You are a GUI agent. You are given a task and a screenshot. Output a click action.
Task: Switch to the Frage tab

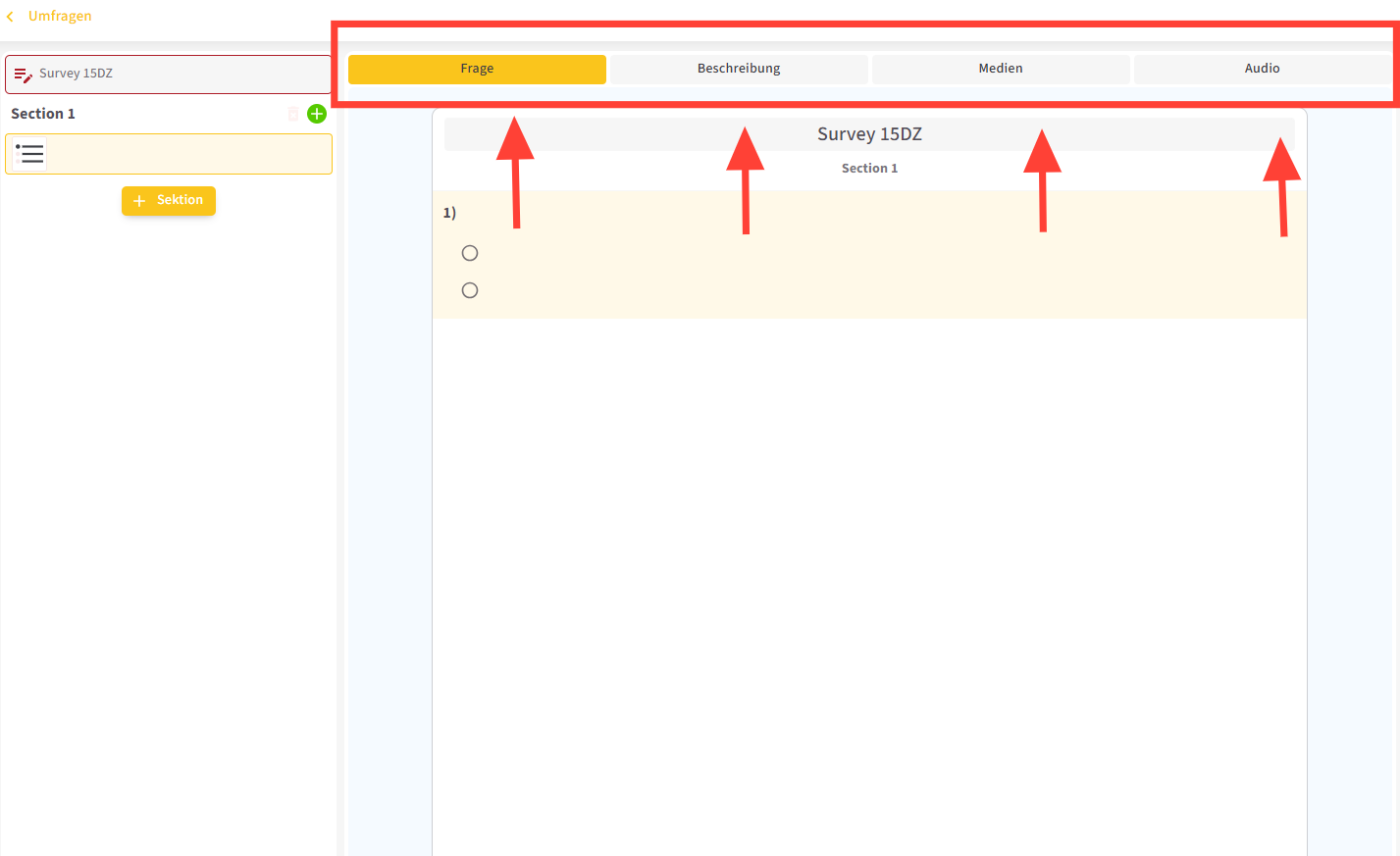click(477, 69)
